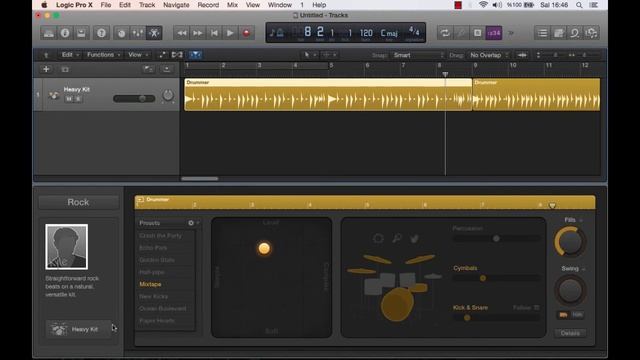The image size is (640, 360).
Task: Open the Track menu
Action: tap(147, 5)
